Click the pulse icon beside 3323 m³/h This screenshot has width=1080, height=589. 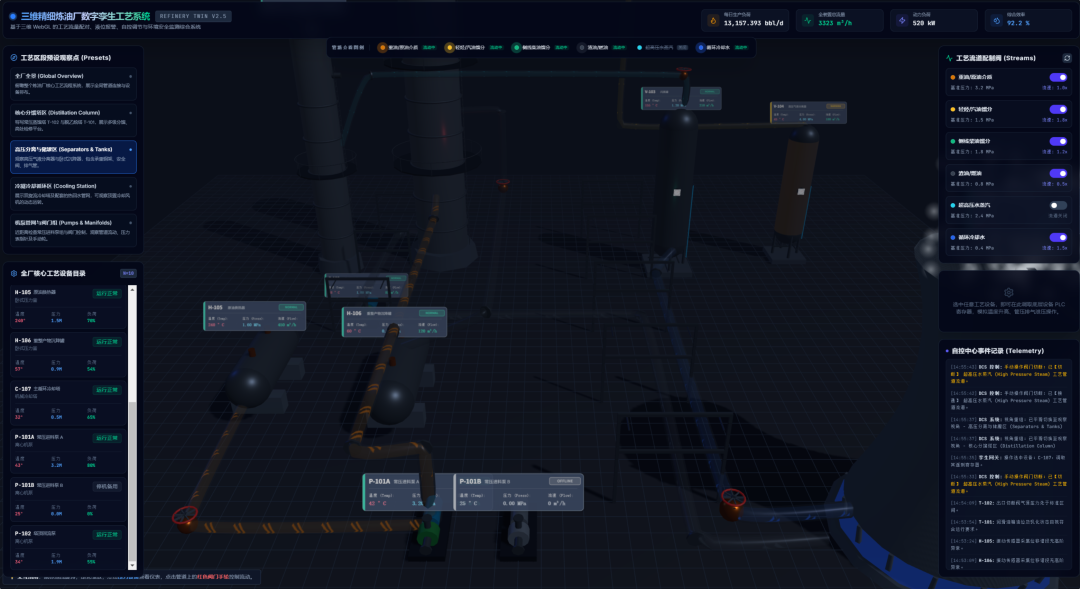coord(808,21)
